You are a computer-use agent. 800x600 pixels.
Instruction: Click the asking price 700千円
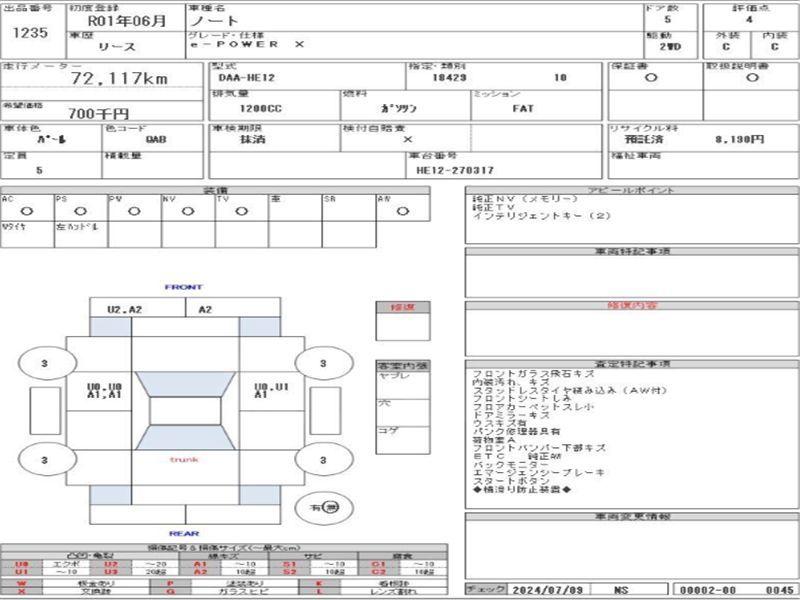98,113
